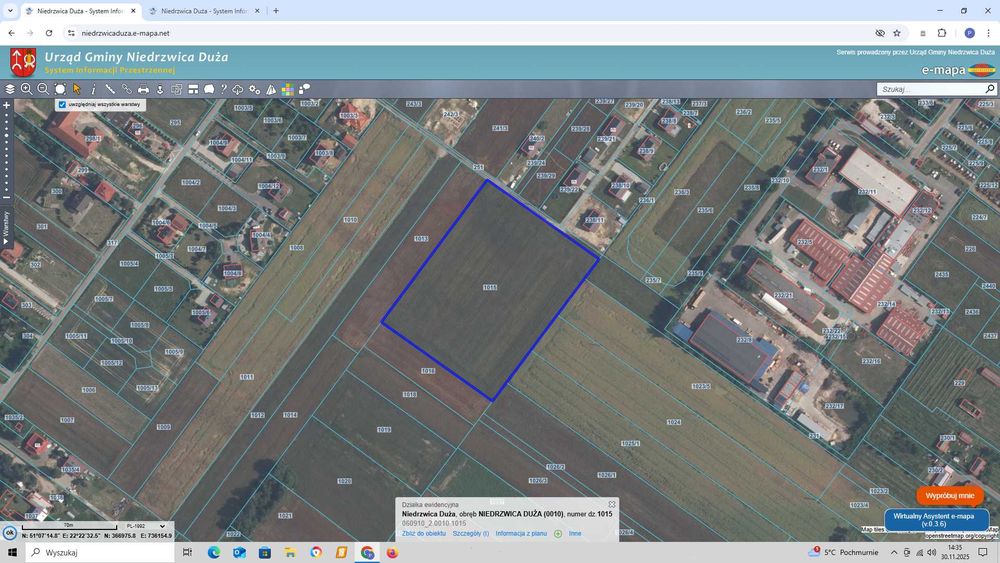Open Task View on taskbar
The height and width of the screenshot is (563, 1000).
pyautogui.click(x=187, y=552)
